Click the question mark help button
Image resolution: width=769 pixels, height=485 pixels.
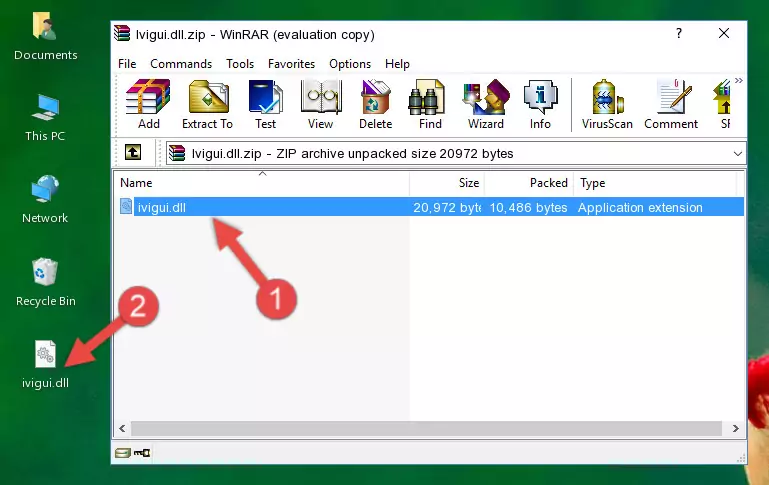(679, 33)
